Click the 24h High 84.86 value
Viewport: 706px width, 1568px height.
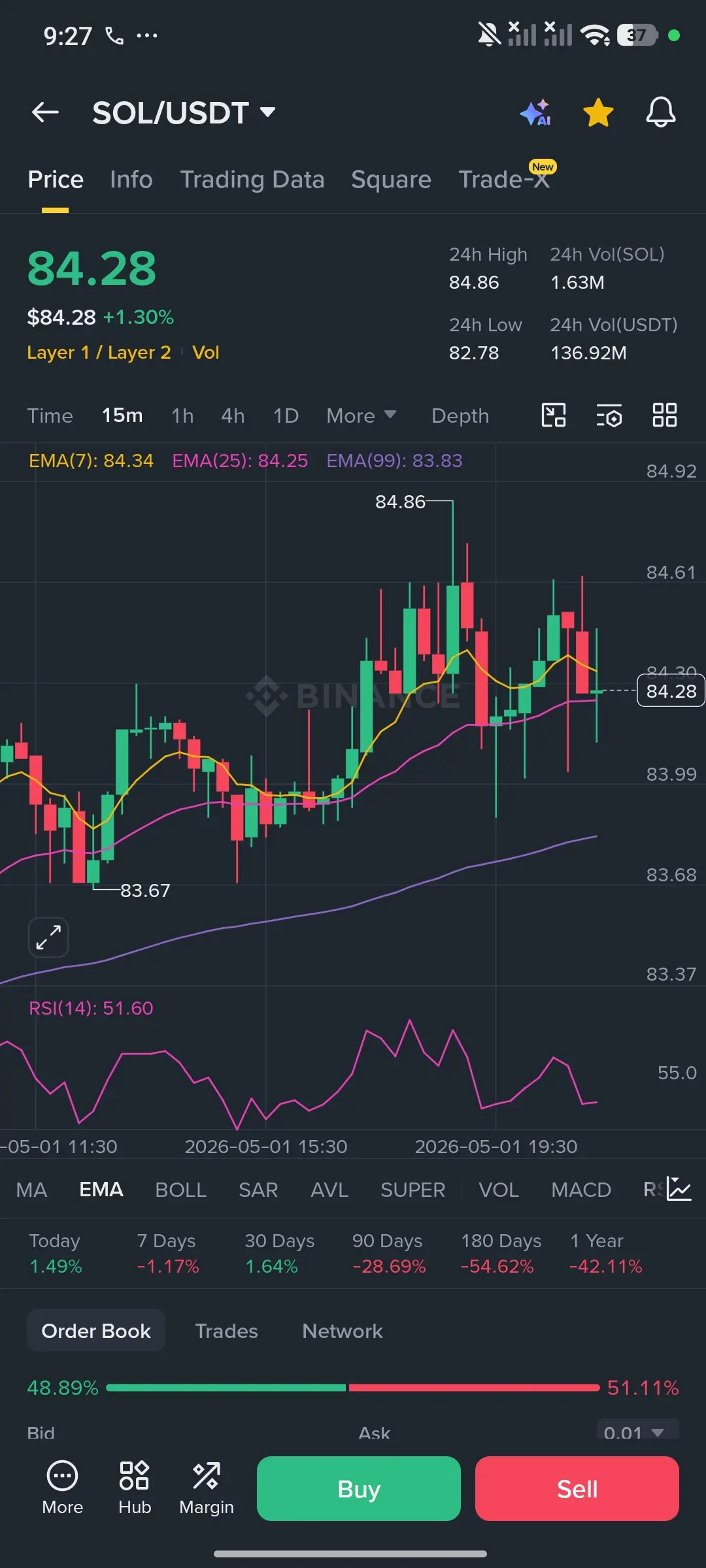coord(474,282)
